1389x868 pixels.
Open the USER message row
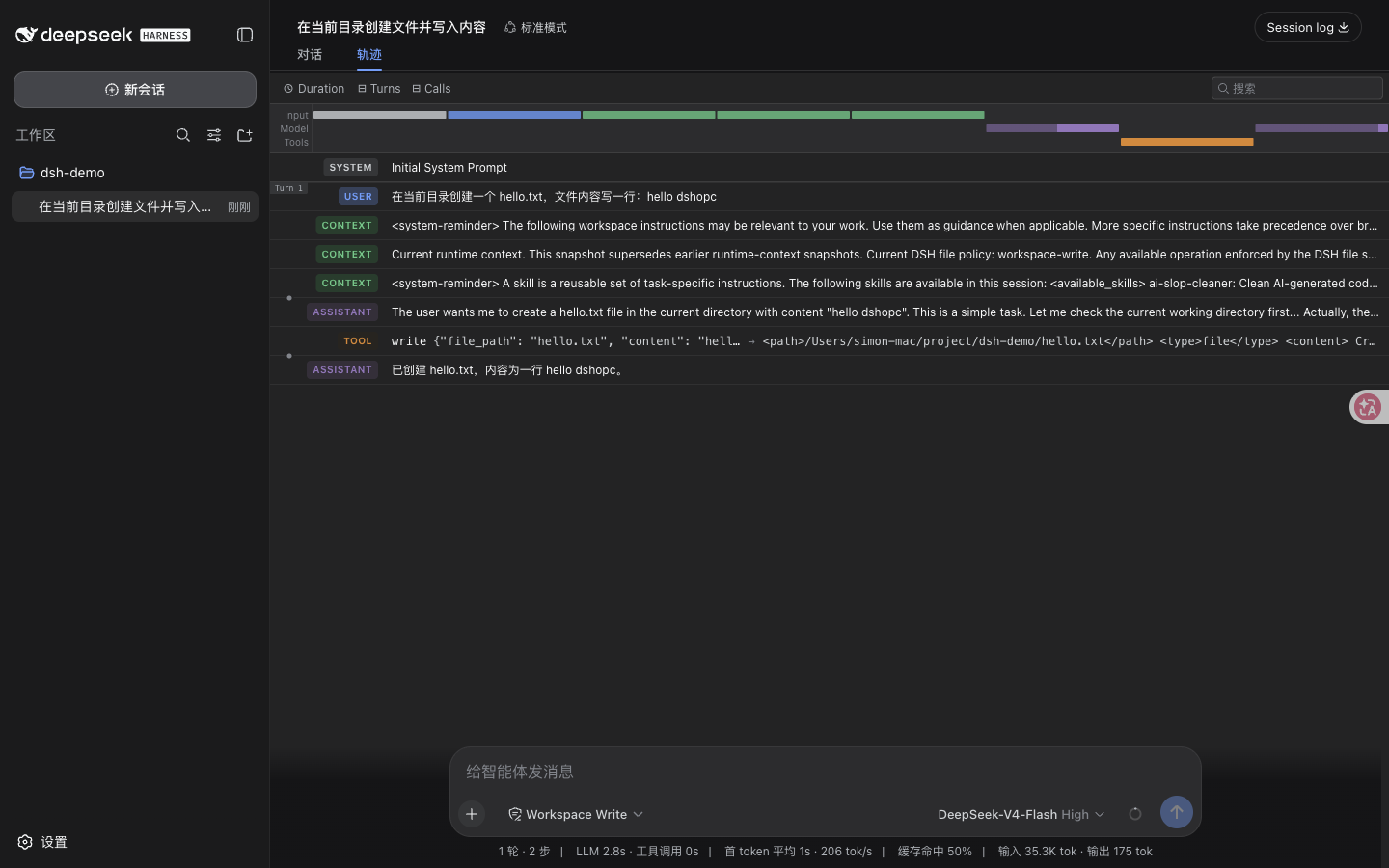830,197
